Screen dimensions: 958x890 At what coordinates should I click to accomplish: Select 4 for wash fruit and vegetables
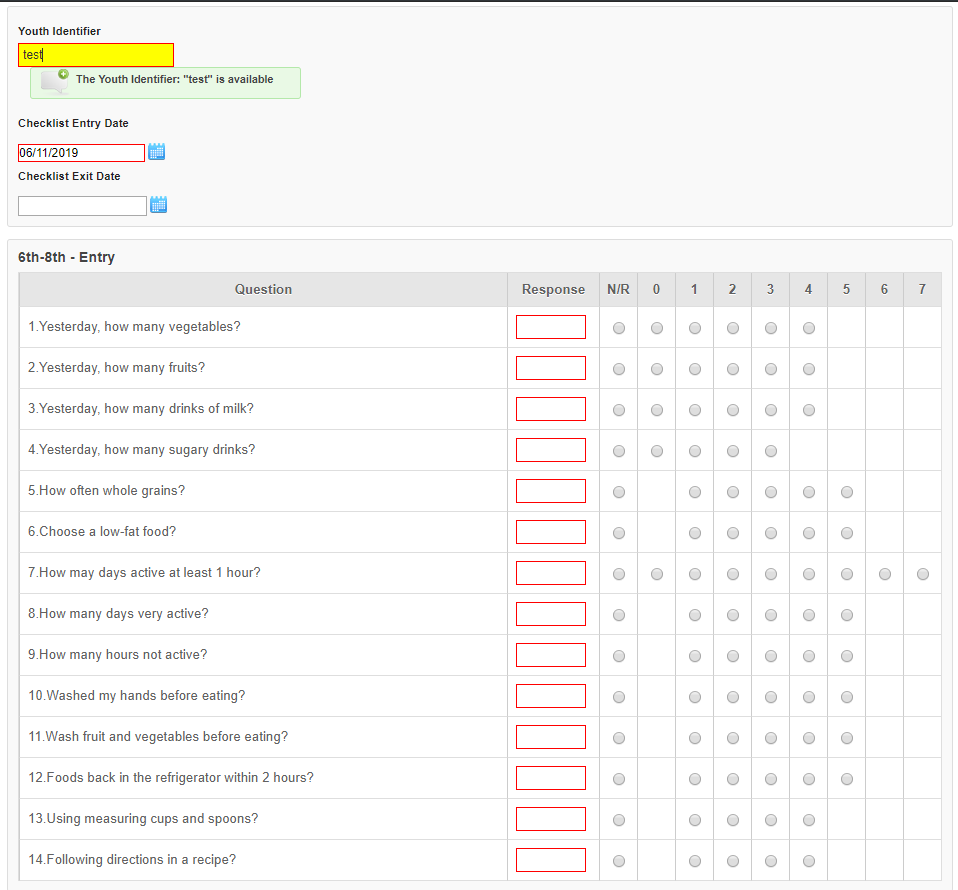click(809, 737)
